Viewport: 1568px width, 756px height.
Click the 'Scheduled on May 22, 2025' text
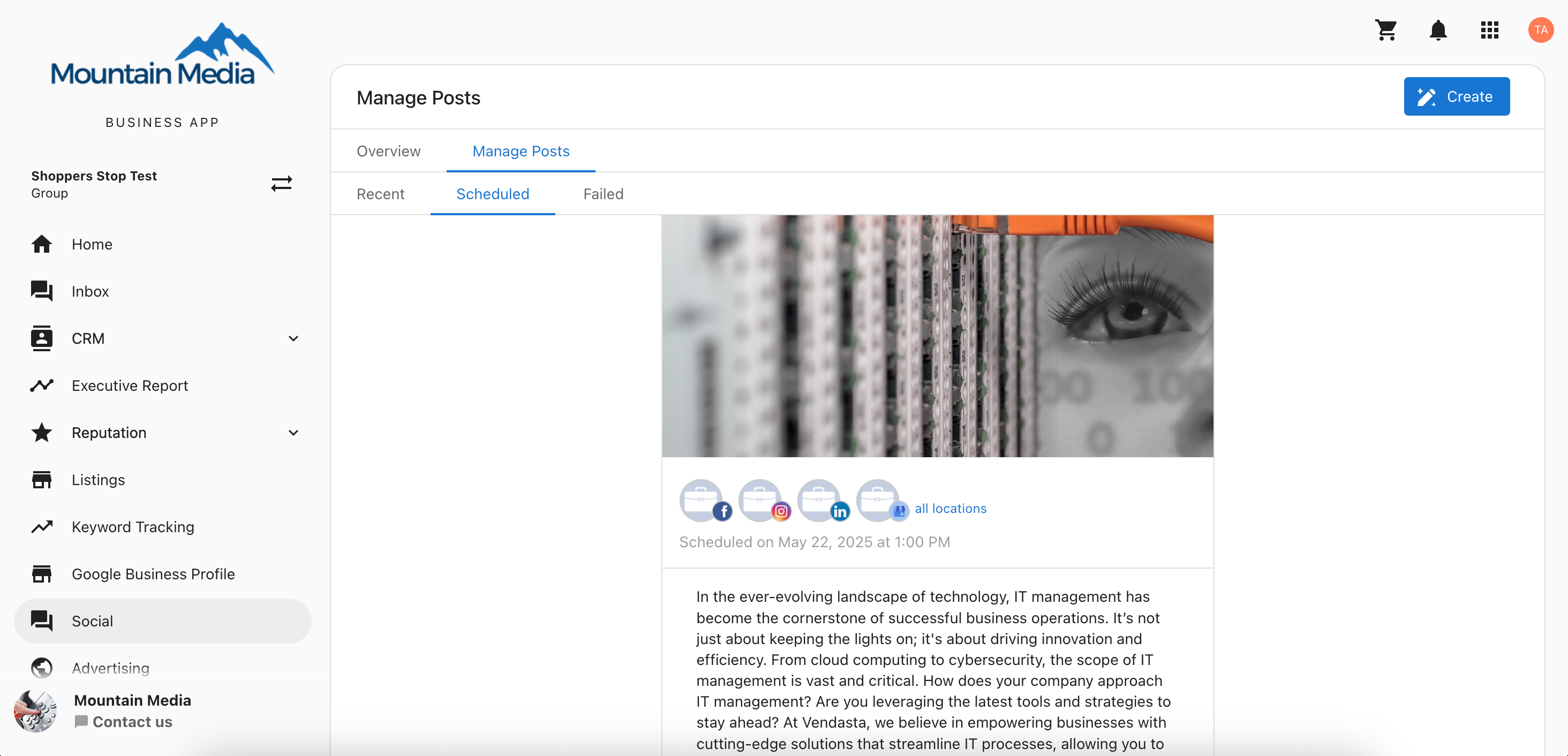coord(815,542)
